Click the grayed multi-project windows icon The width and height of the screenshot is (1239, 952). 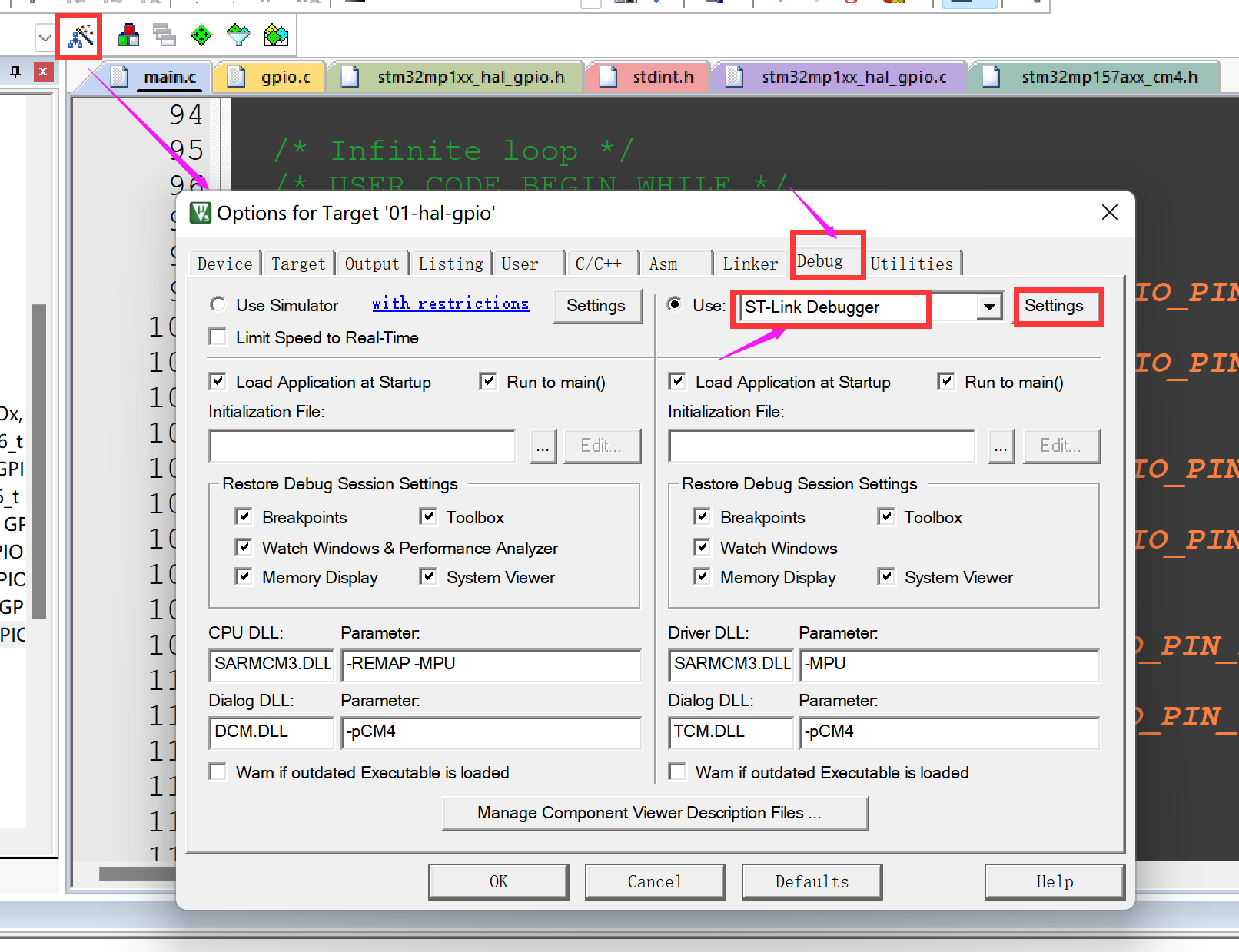164,35
